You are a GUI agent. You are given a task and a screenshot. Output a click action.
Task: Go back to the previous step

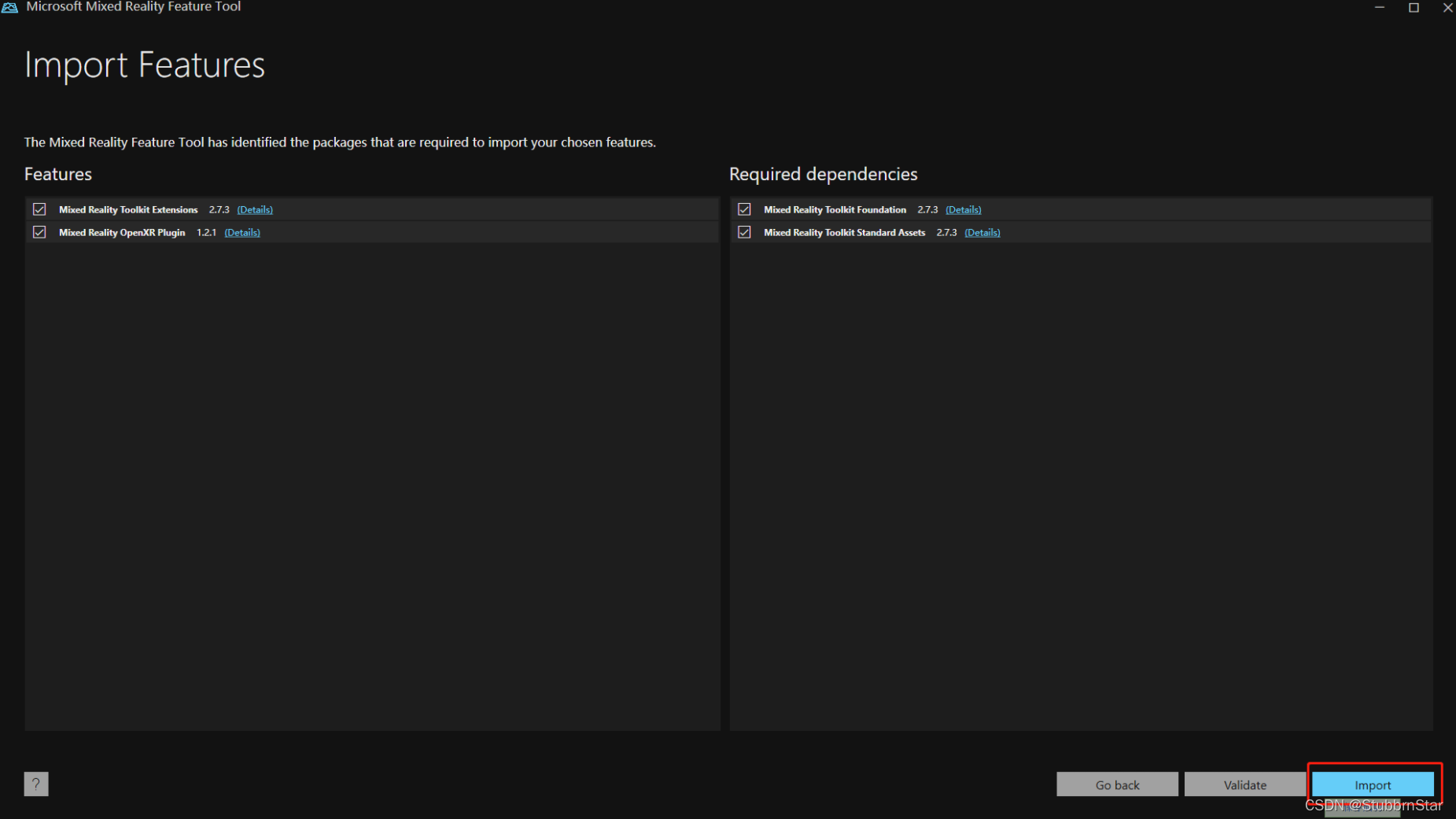point(1117,784)
